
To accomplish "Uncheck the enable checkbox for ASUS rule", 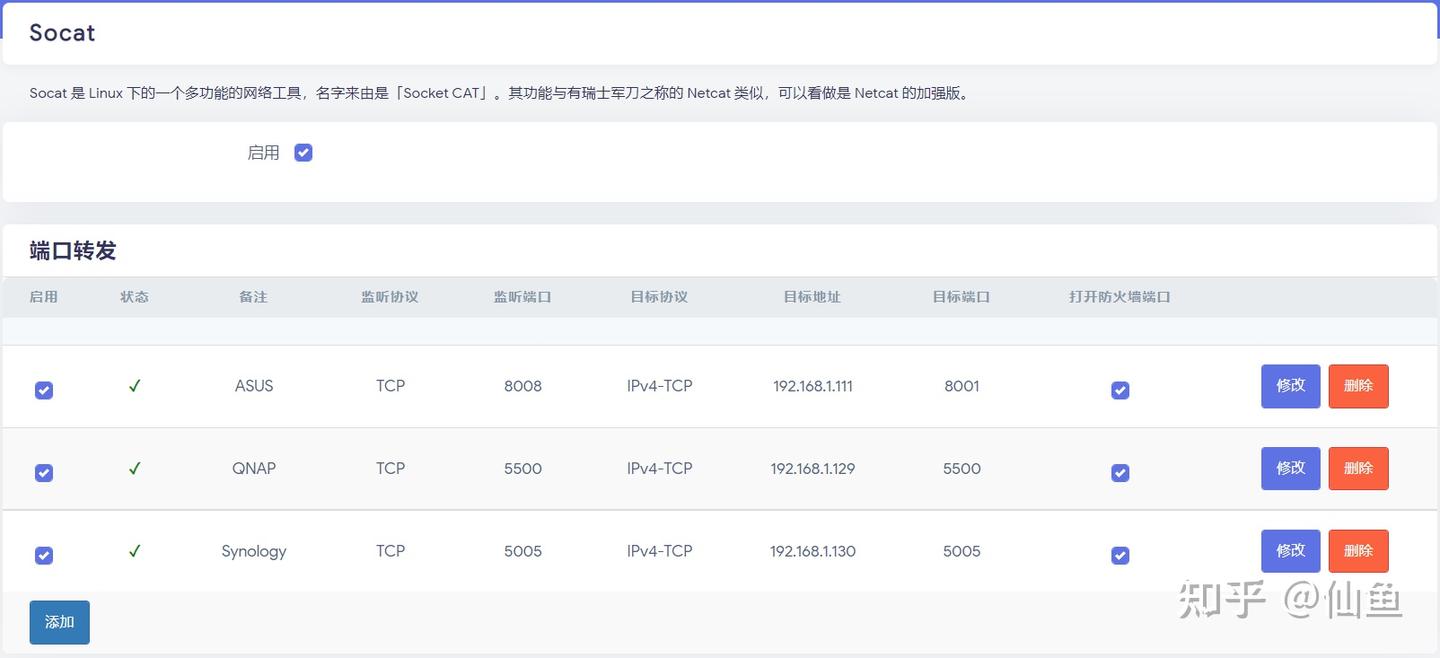I will (x=44, y=390).
